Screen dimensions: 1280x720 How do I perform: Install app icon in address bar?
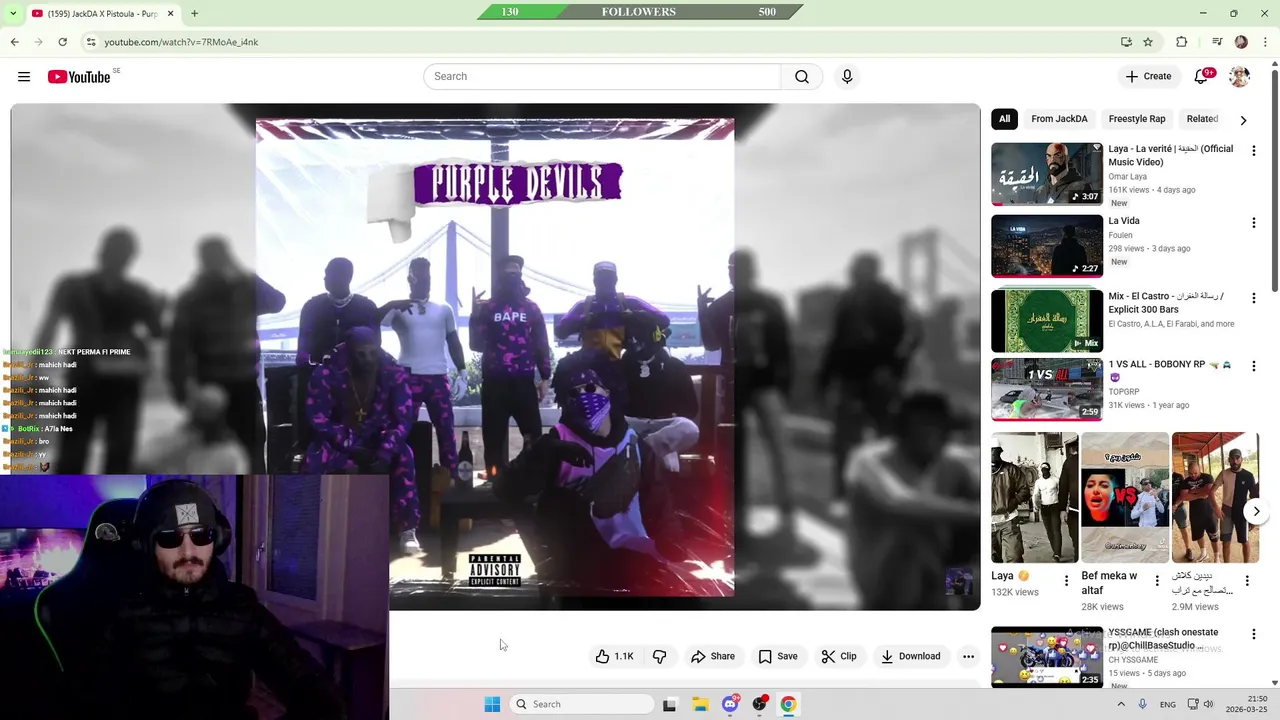click(1126, 42)
